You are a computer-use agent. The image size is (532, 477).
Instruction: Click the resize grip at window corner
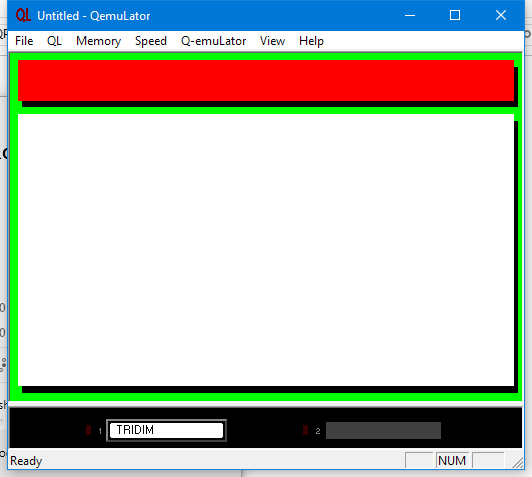(518, 462)
